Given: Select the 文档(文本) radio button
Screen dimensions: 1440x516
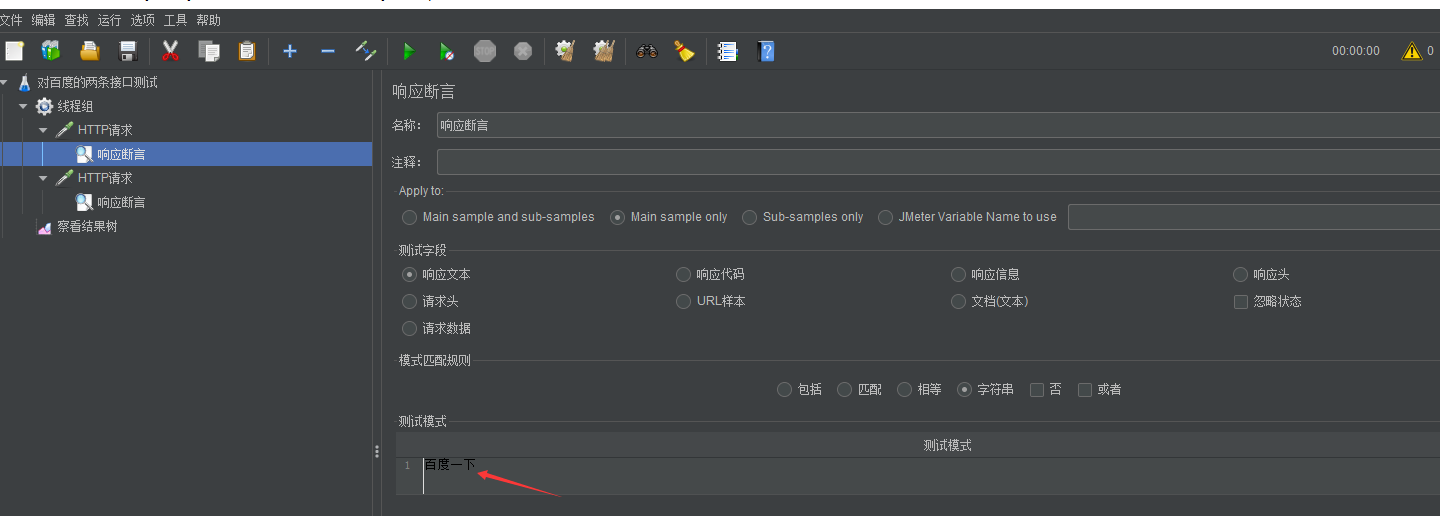Looking at the screenshot, I should 958,301.
